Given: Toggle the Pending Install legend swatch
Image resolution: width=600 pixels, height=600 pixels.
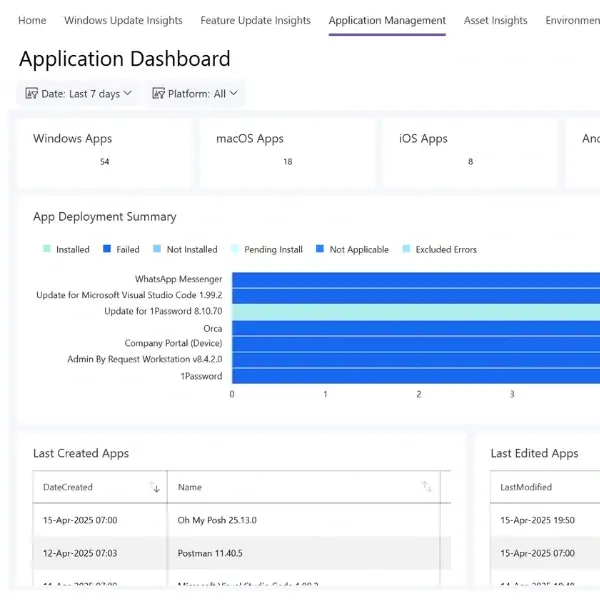Looking at the screenshot, I should pyautogui.click(x=235, y=249).
